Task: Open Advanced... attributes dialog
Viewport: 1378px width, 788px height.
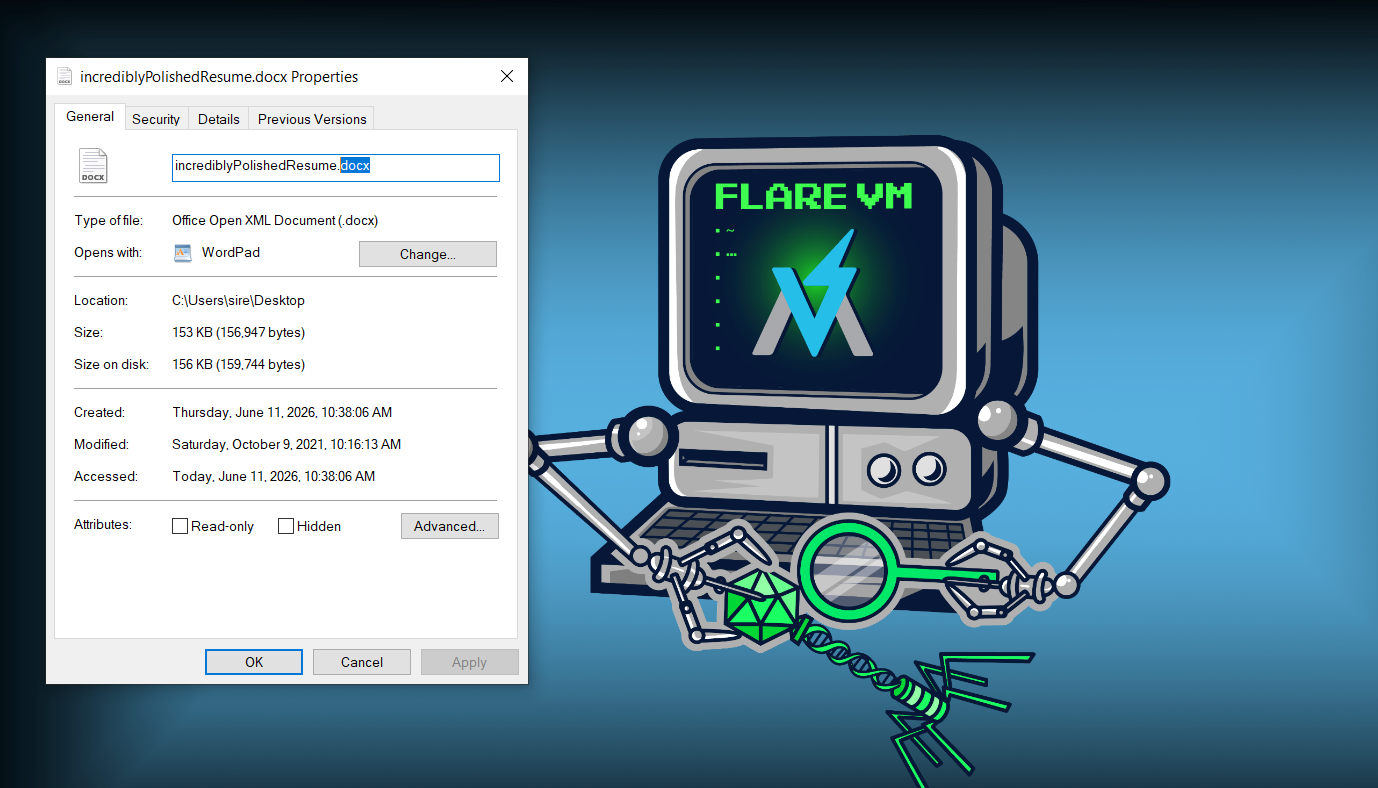Action: (450, 526)
